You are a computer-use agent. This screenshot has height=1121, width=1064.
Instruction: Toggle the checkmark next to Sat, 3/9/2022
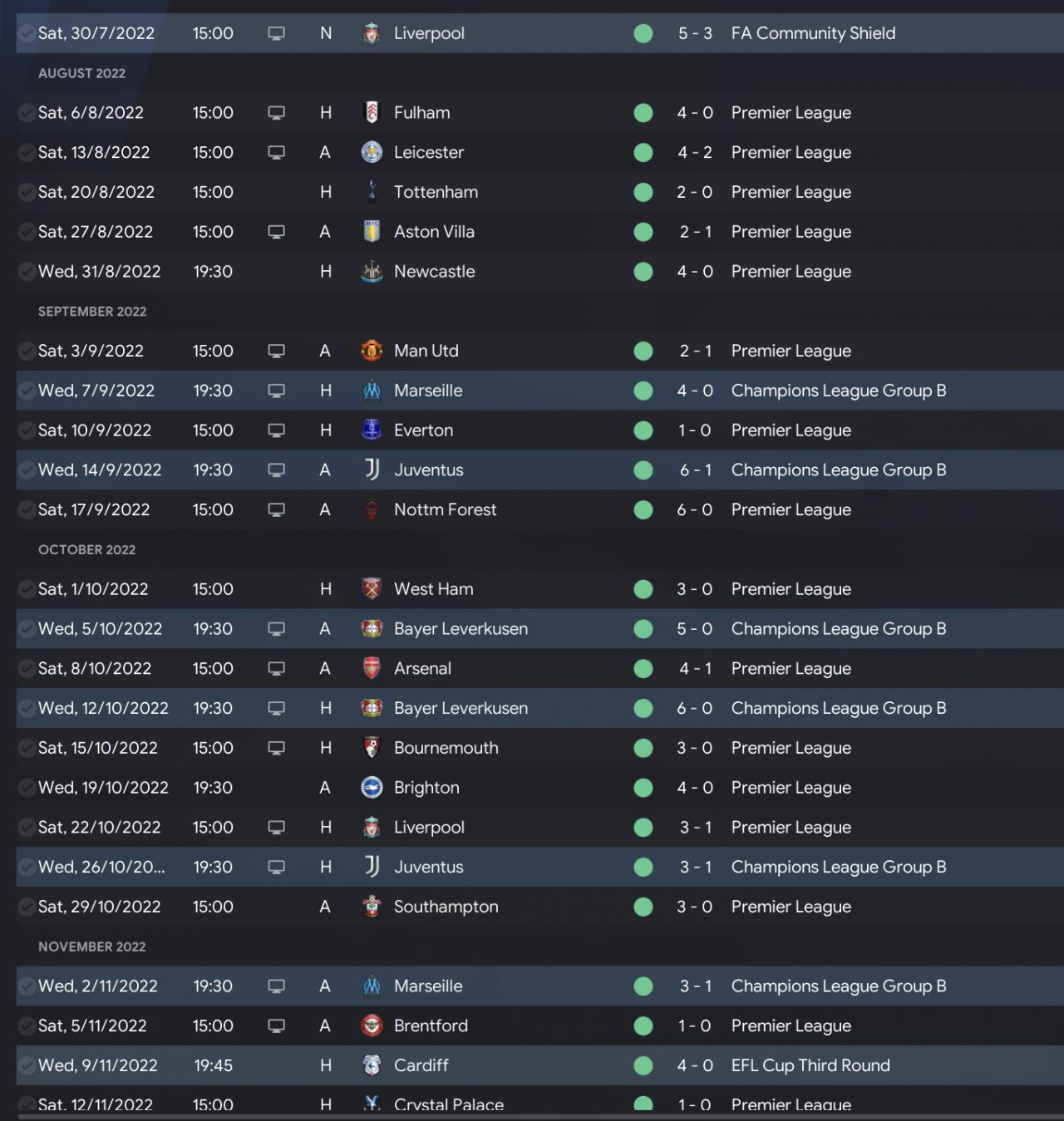(x=27, y=352)
